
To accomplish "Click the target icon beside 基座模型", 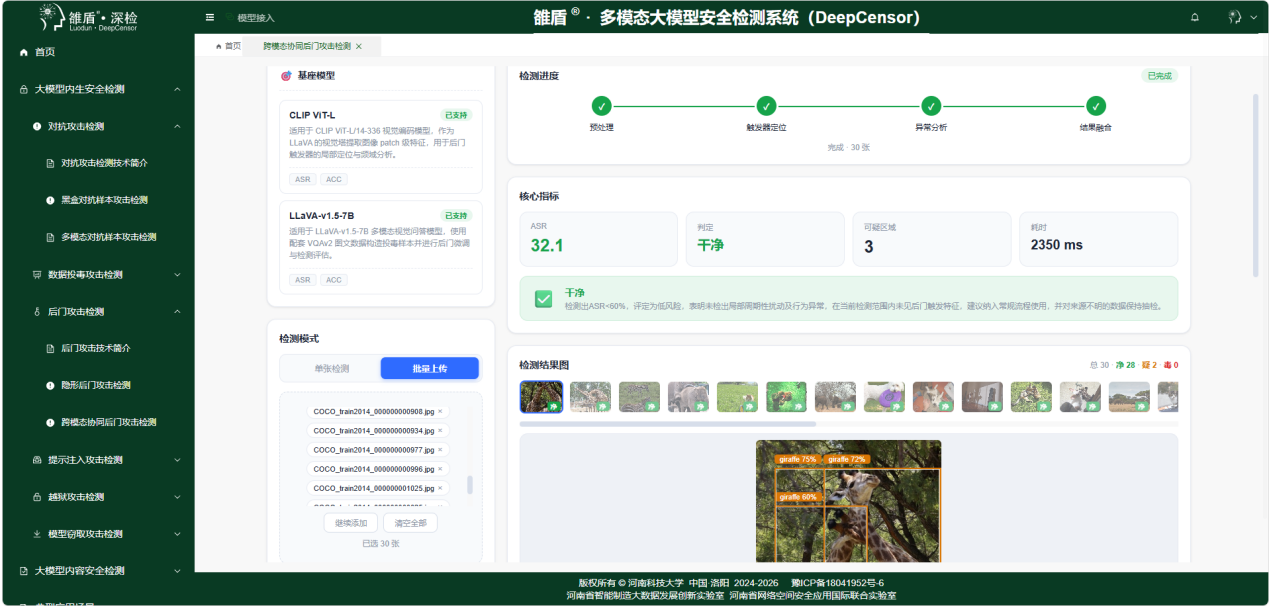I will click(286, 76).
